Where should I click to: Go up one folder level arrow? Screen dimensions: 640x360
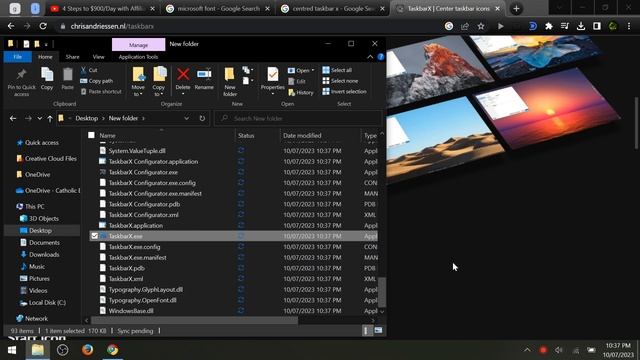(x=50, y=118)
